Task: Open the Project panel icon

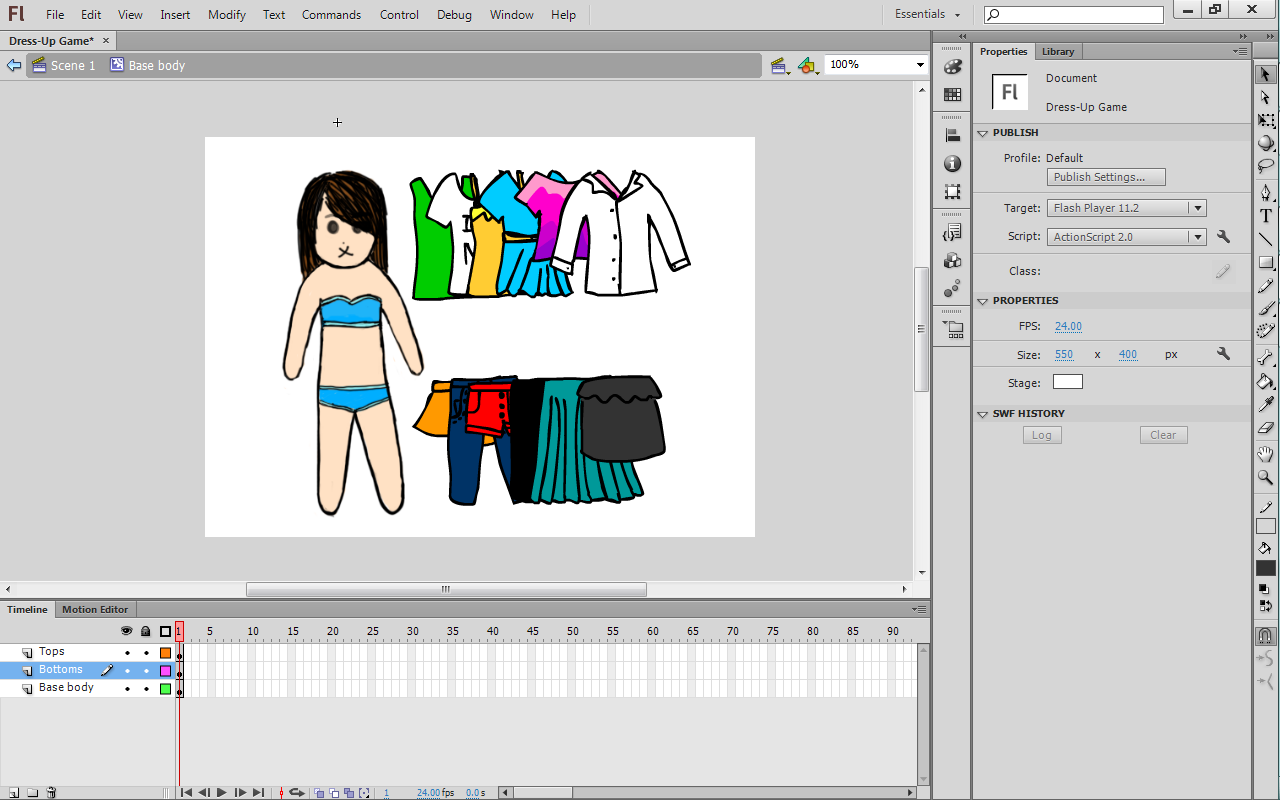Action: pos(953,329)
